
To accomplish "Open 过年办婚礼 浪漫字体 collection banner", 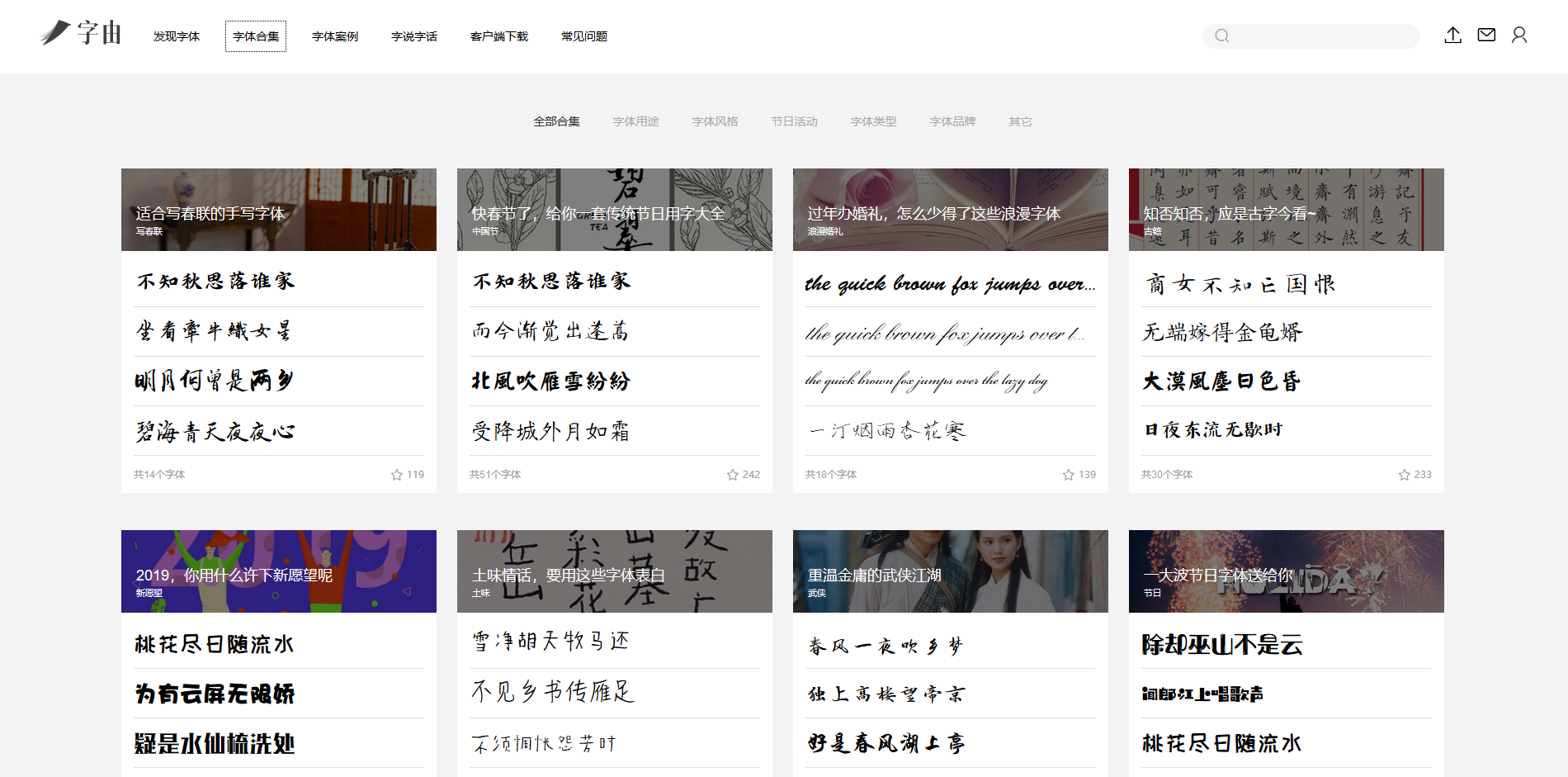I will [x=951, y=210].
